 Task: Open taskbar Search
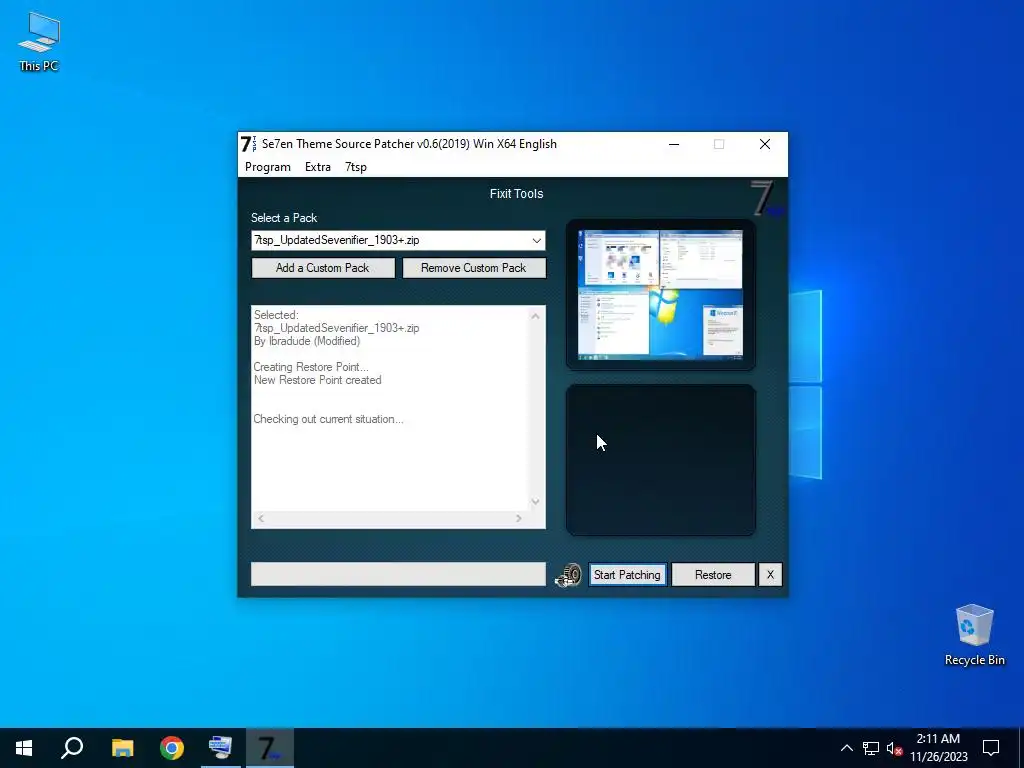(72, 748)
